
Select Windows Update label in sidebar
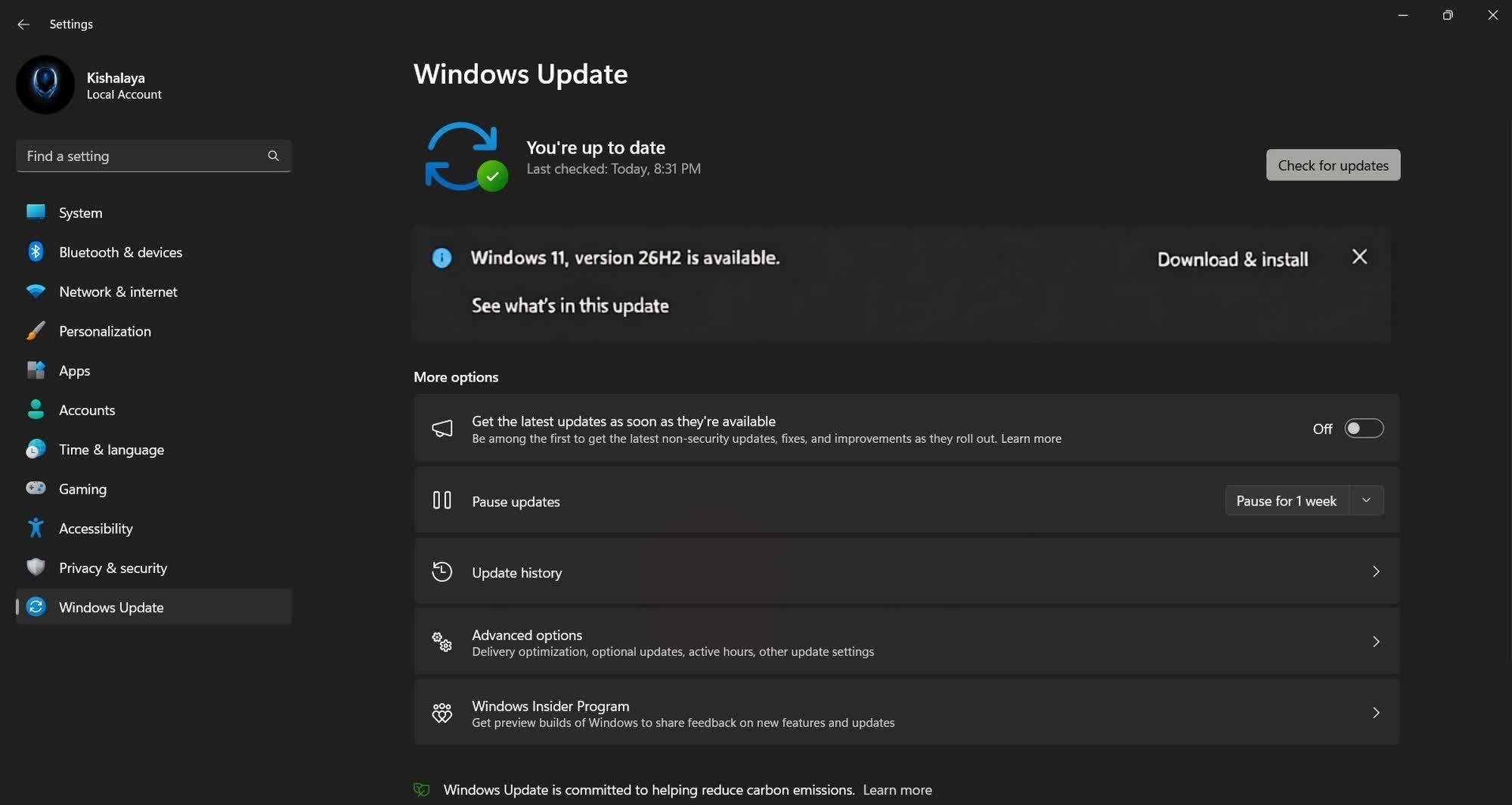coord(111,607)
